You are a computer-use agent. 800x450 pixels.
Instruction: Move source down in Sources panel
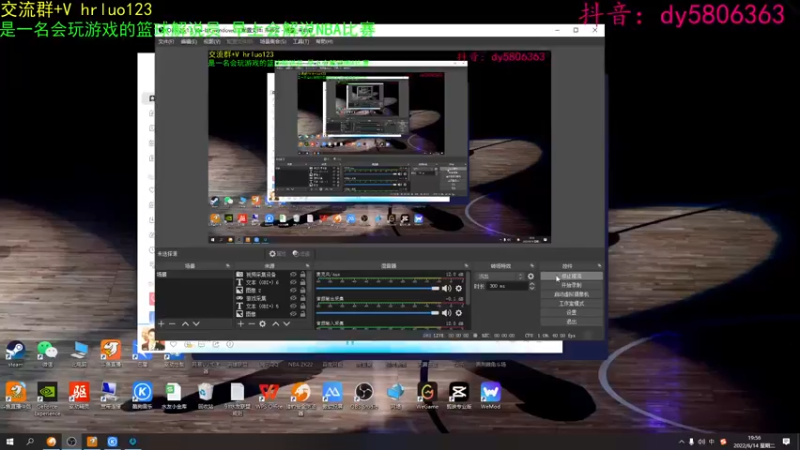point(287,324)
